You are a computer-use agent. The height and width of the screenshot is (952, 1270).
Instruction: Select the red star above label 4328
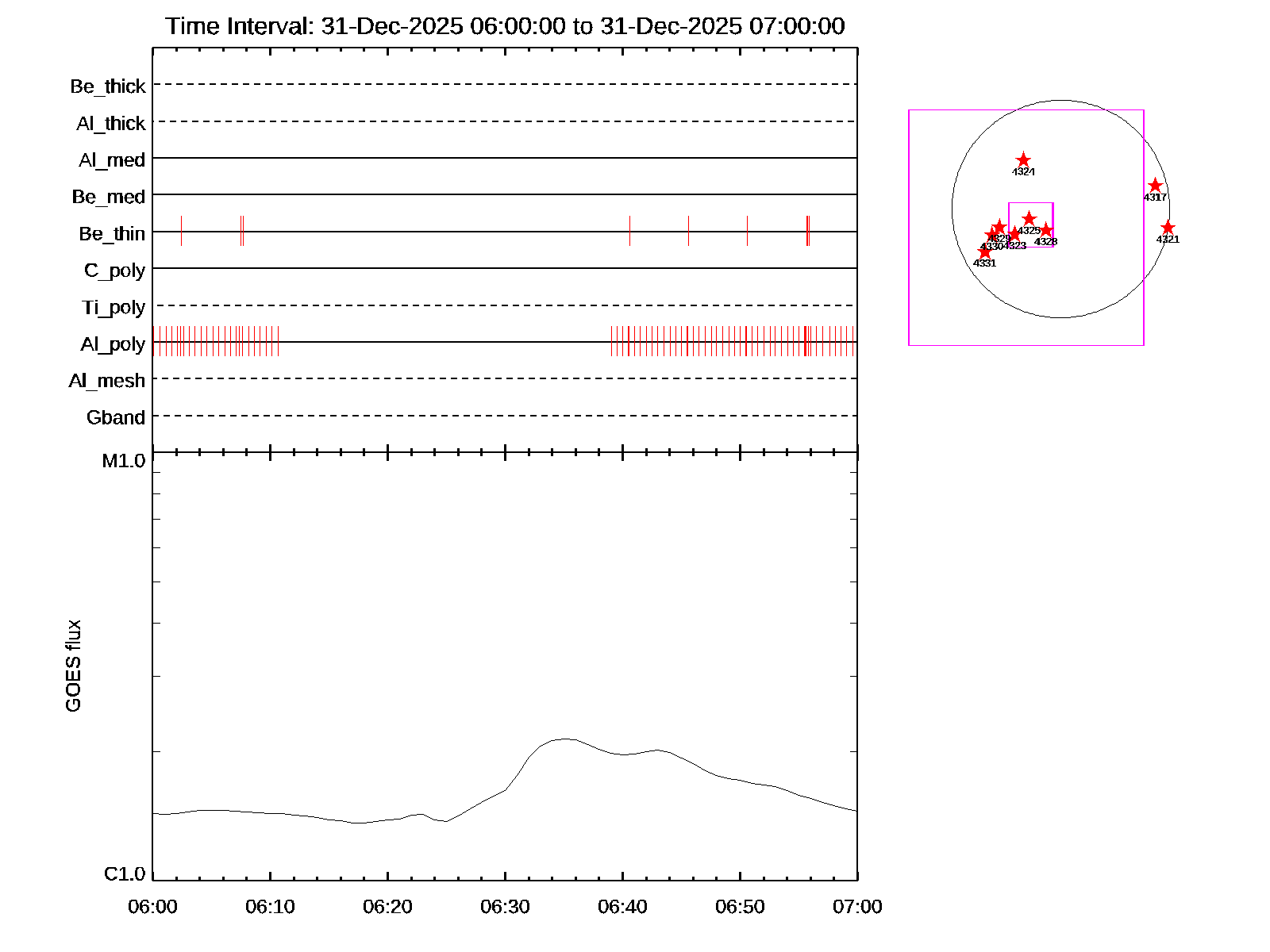click(x=1046, y=230)
